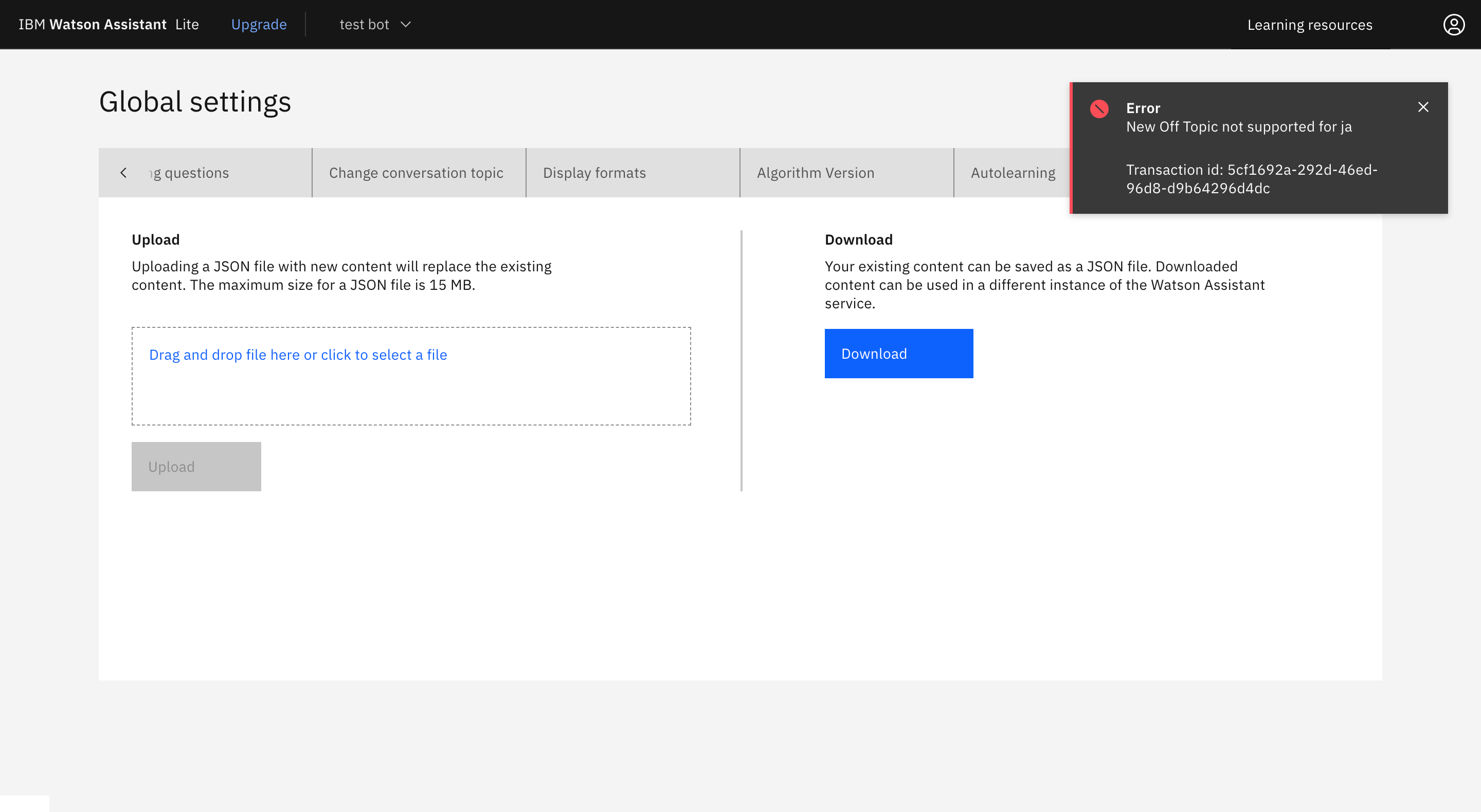Click the grey Upload button
1481x812 pixels.
196,467
